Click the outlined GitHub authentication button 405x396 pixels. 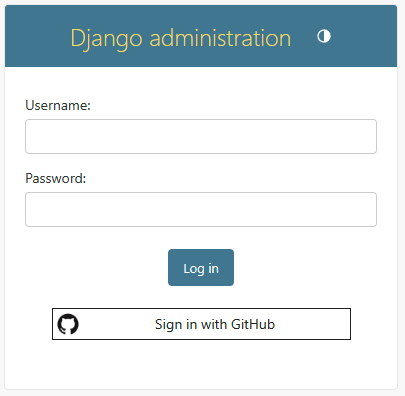201,324
